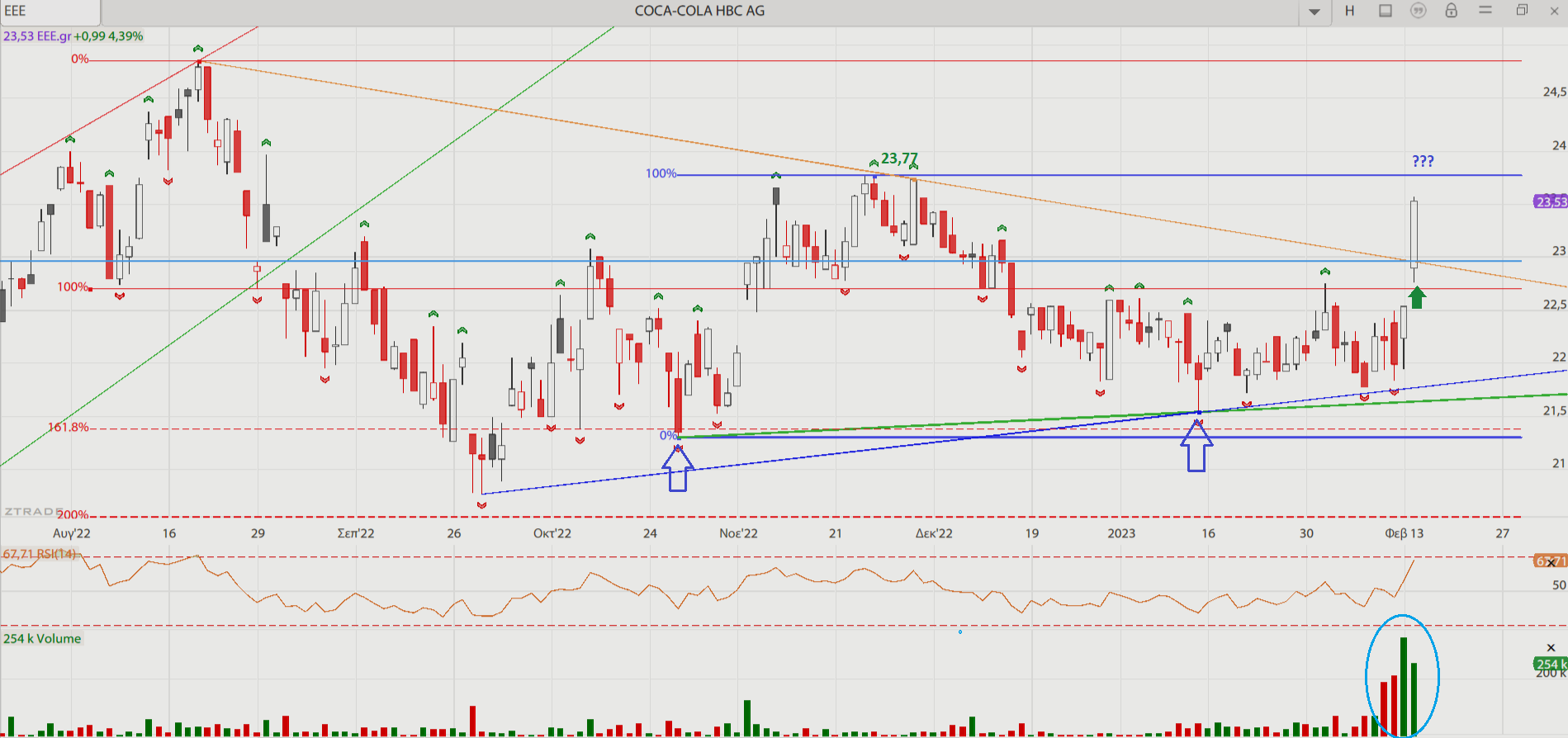Click the 21,5 price axis value

point(1555,410)
